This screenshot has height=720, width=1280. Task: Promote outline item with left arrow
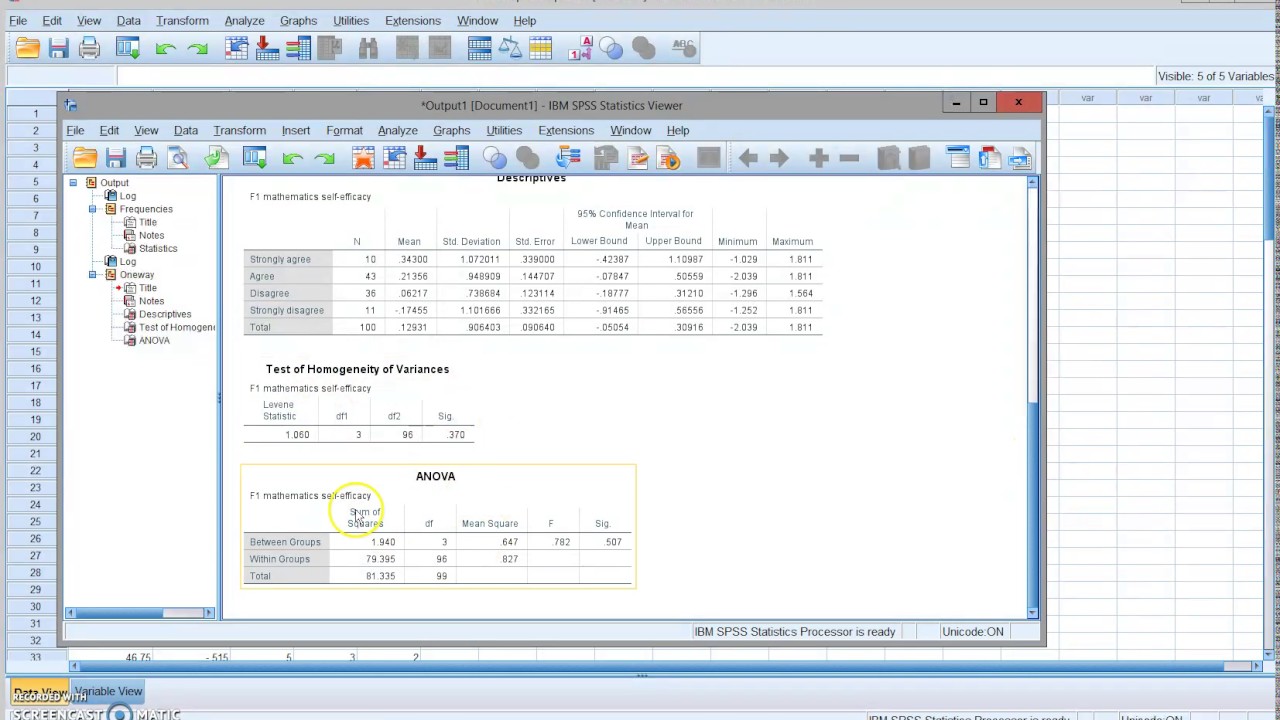pos(748,158)
